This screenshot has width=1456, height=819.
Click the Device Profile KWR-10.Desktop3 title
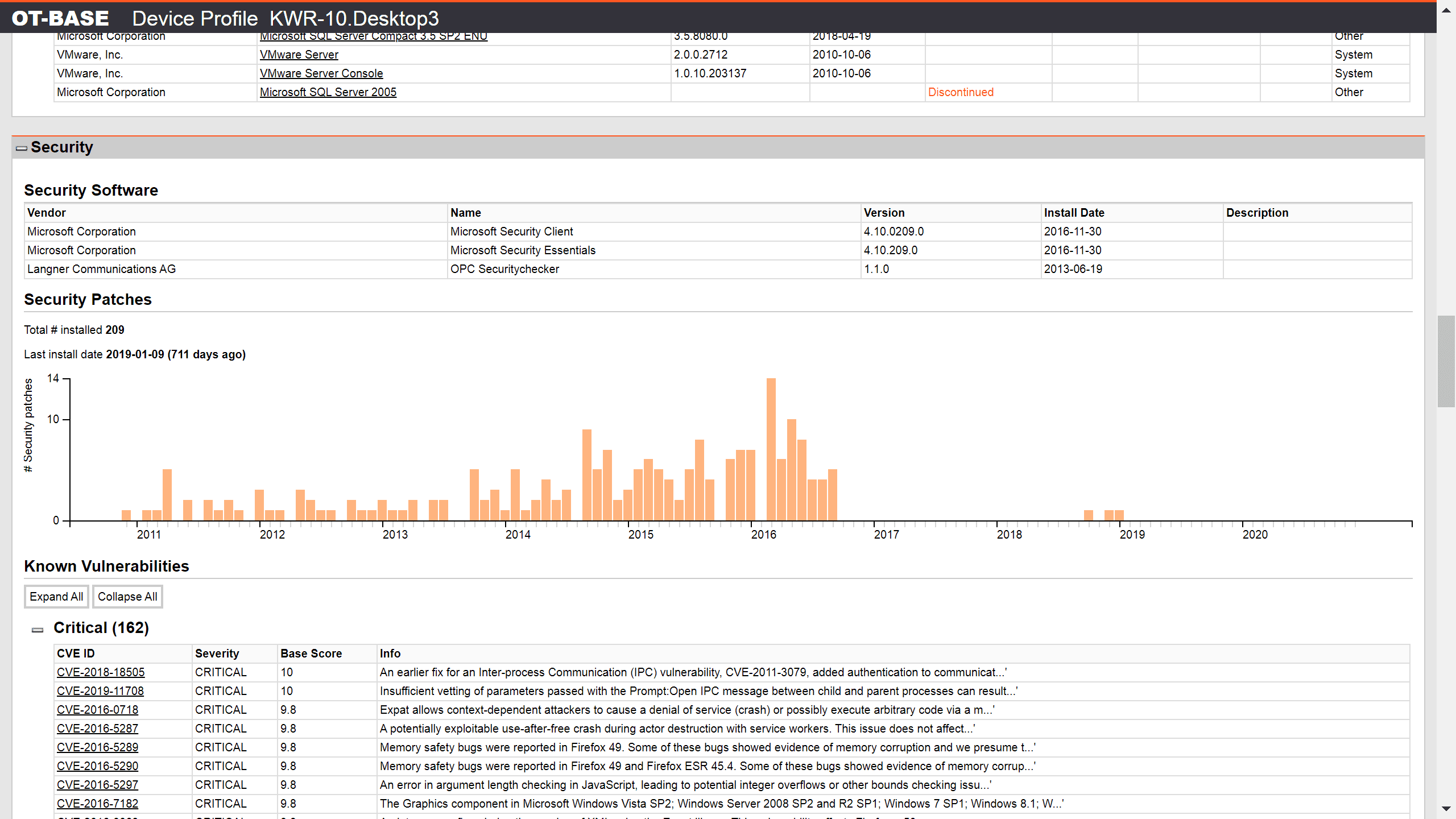click(286, 19)
